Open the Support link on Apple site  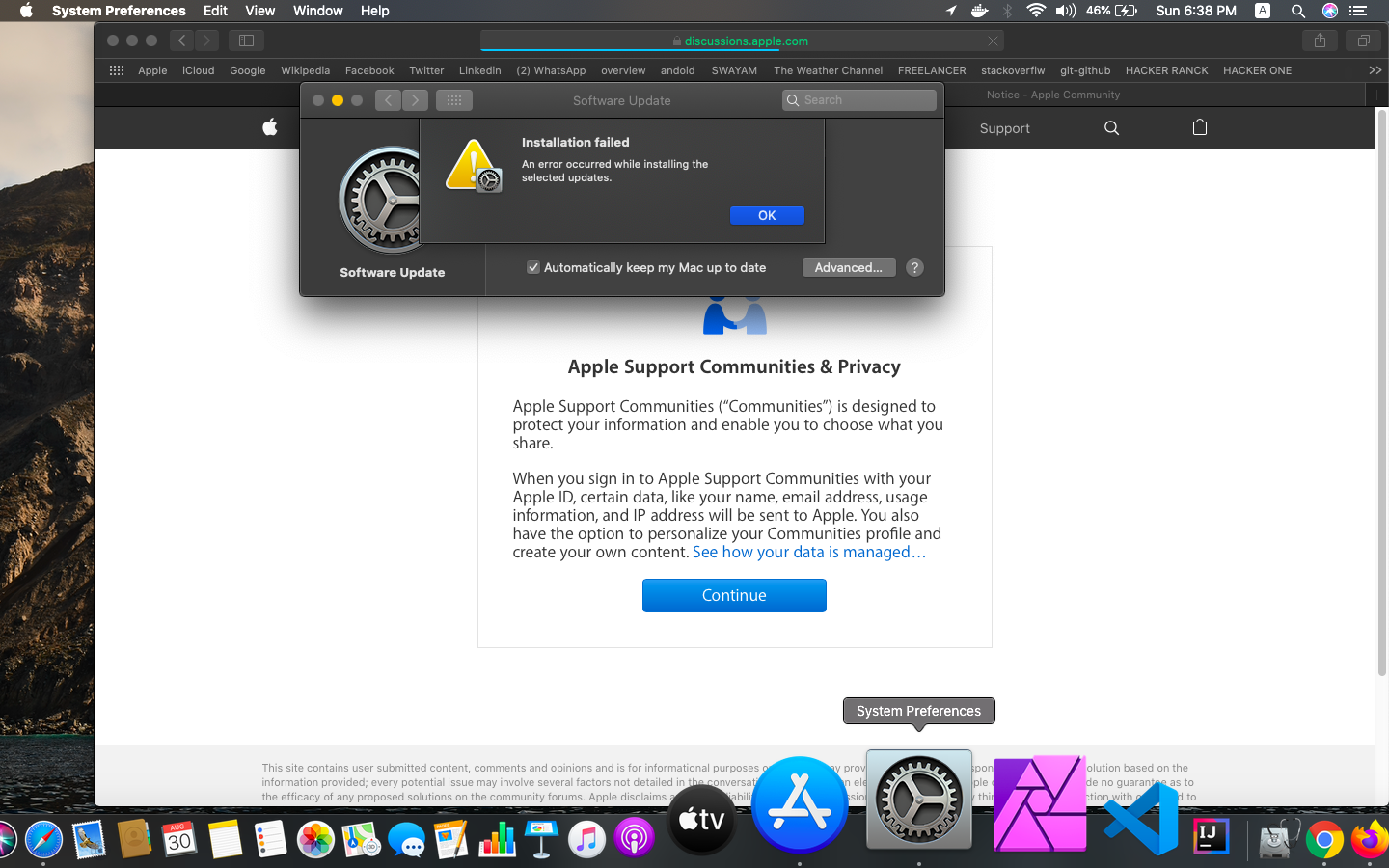(x=1004, y=128)
